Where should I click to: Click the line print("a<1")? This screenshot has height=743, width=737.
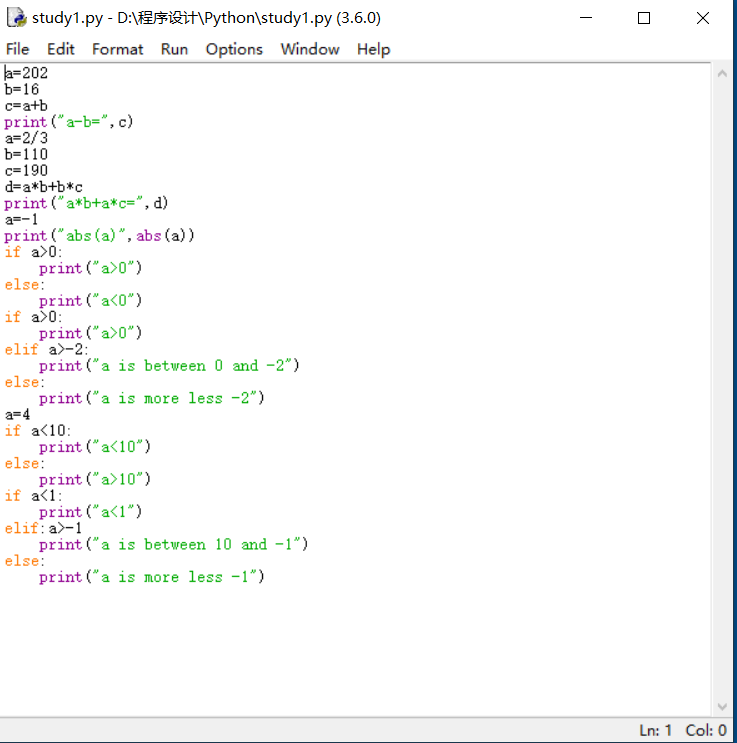[x=91, y=512]
